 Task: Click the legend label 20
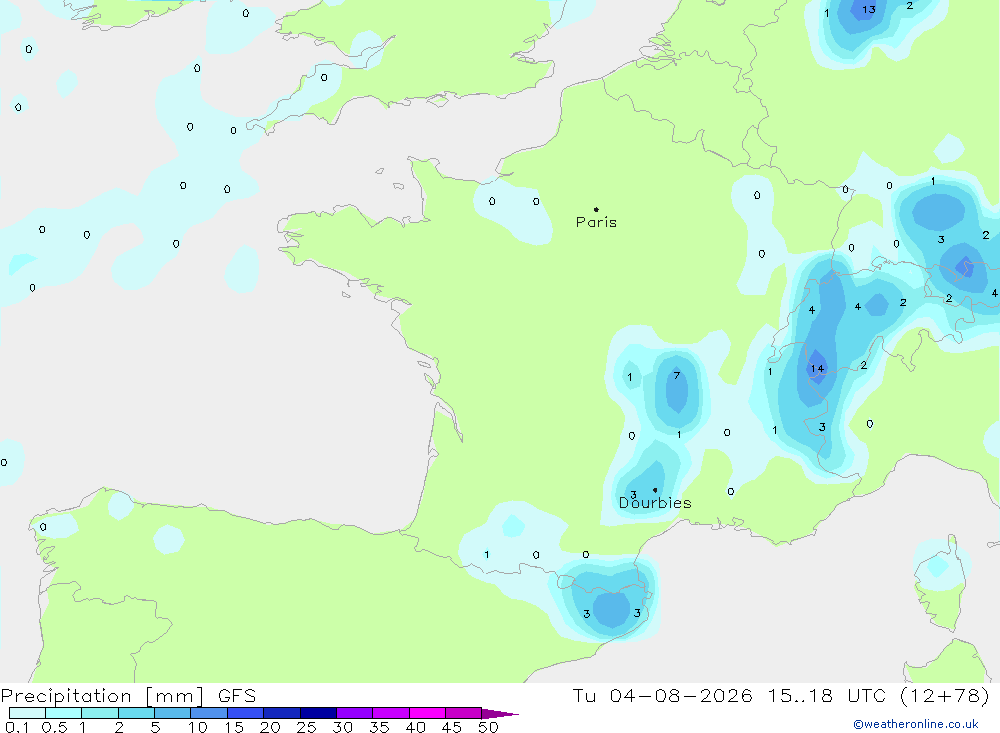pyautogui.click(x=270, y=727)
